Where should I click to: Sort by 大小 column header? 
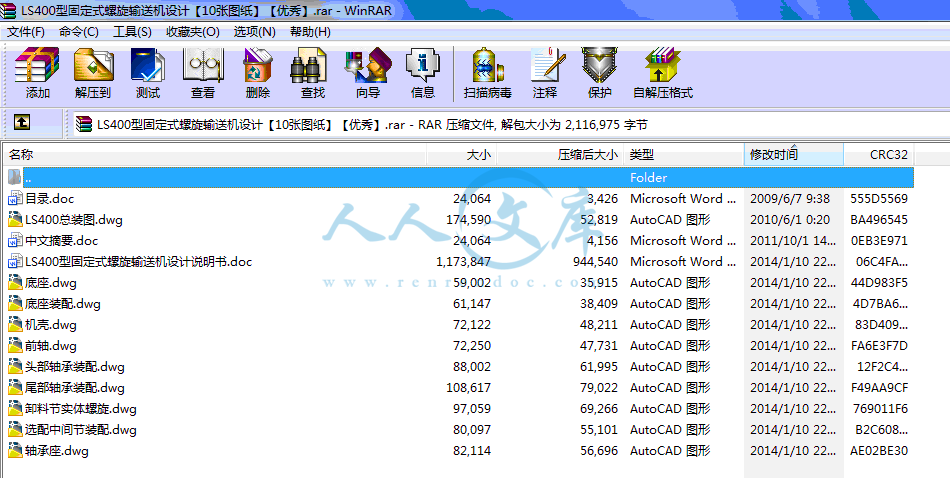[x=462, y=154]
